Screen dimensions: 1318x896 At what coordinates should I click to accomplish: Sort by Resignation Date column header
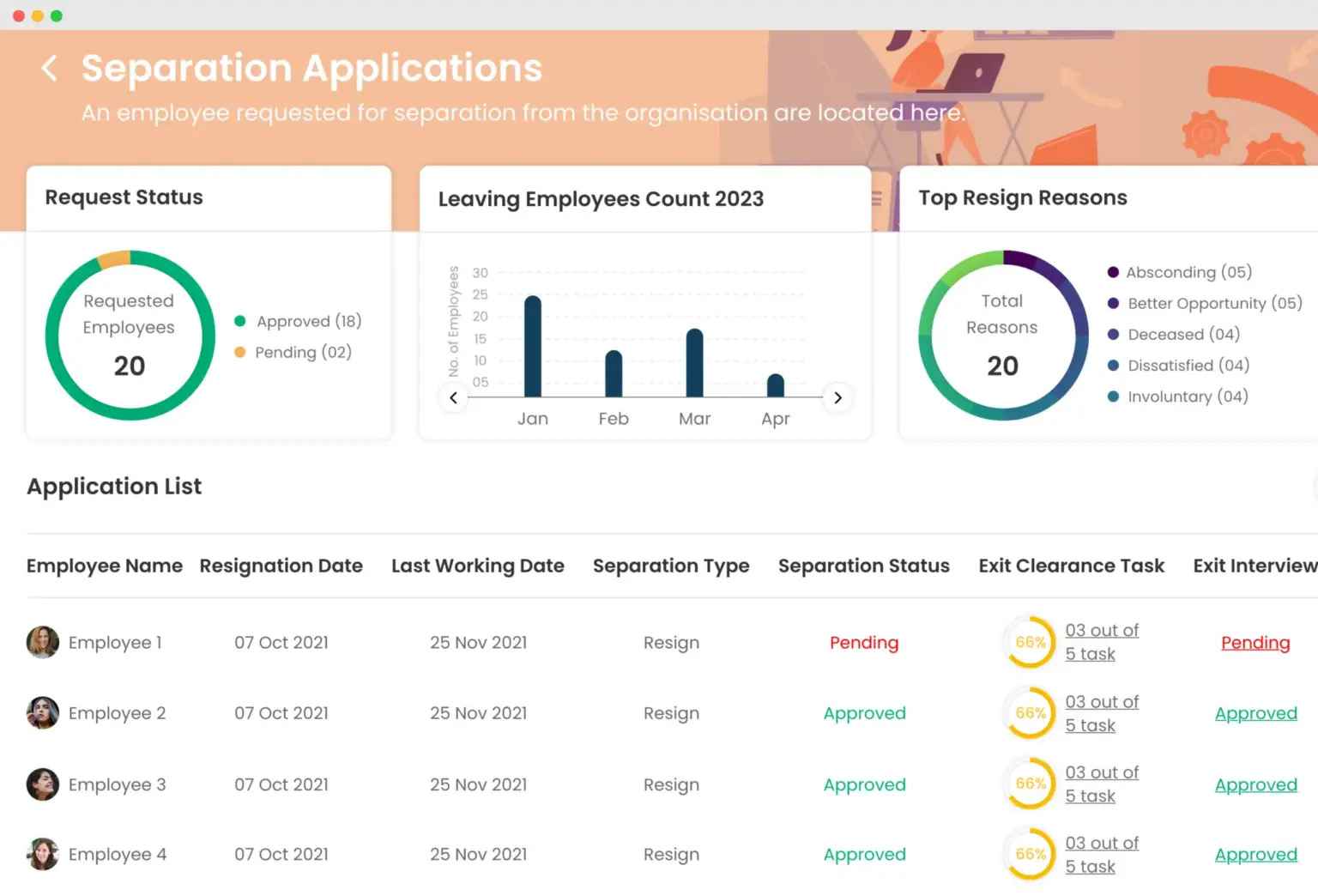click(x=281, y=566)
